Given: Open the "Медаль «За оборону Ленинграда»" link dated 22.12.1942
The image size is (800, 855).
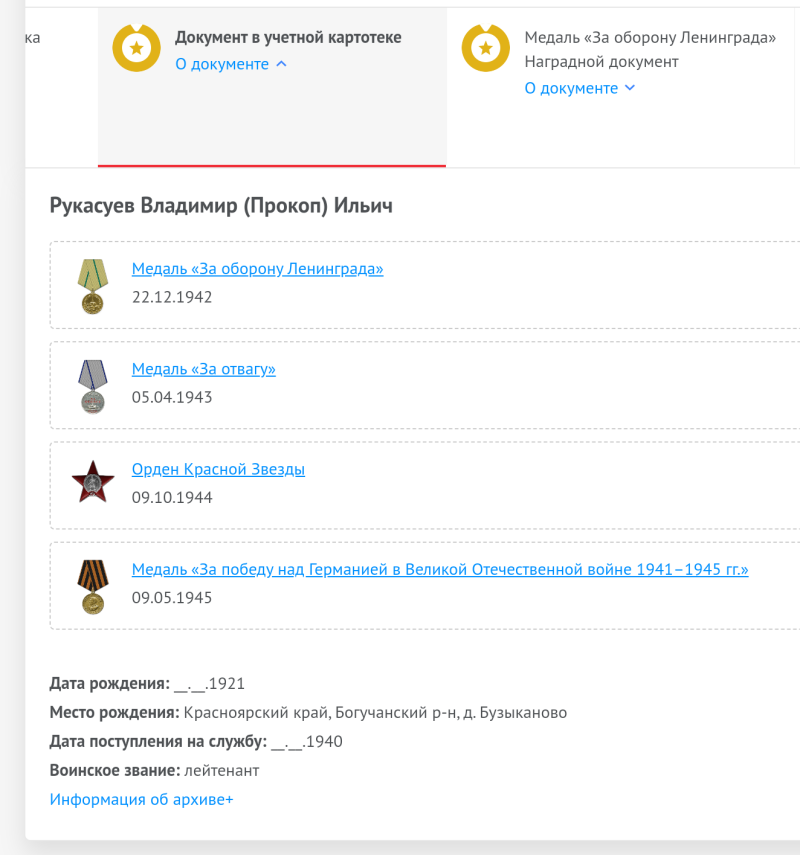Looking at the screenshot, I should pyautogui.click(x=257, y=268).
